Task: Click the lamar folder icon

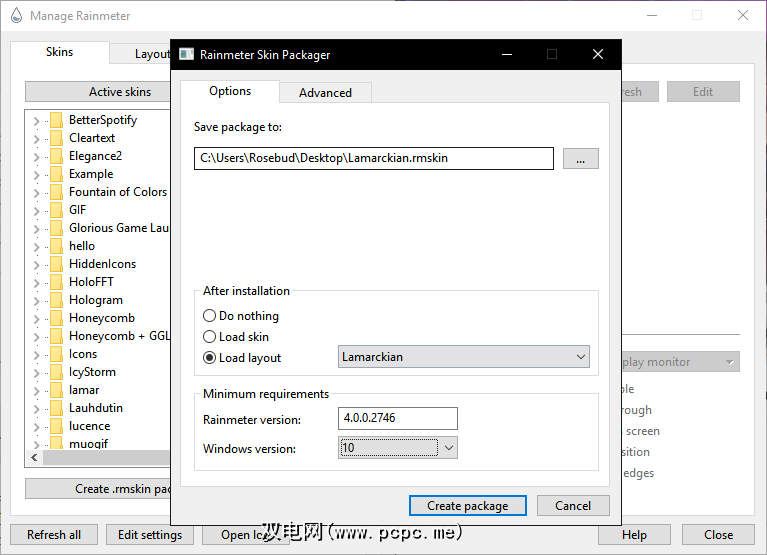Action: (57, 390)
